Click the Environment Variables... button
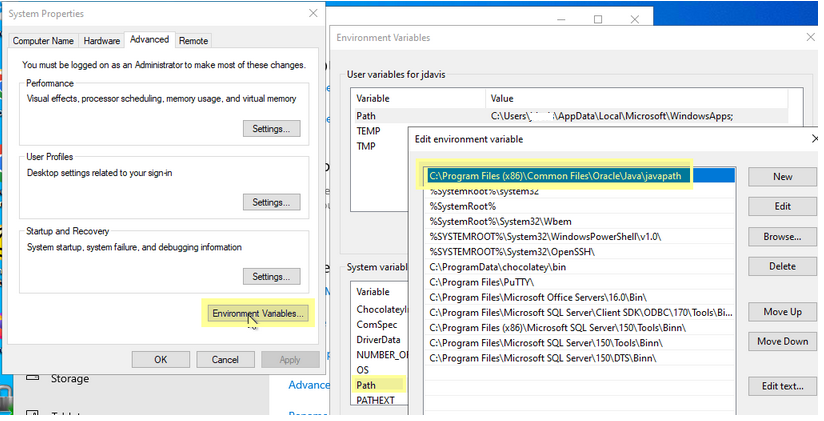Screen dimensions: 824x421 click(x=258, y=313)
